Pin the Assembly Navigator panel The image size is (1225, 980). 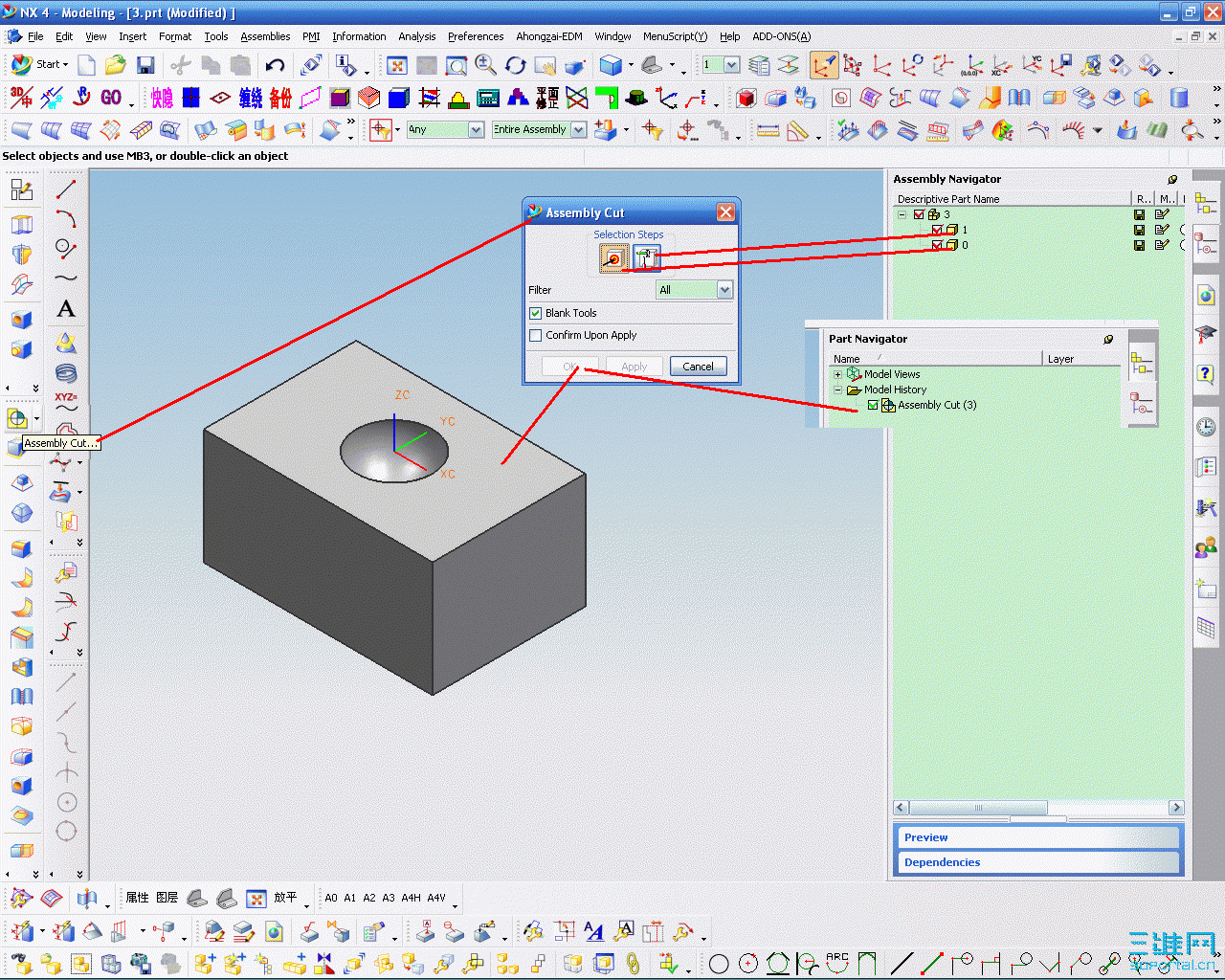(x=1172, y=179)
